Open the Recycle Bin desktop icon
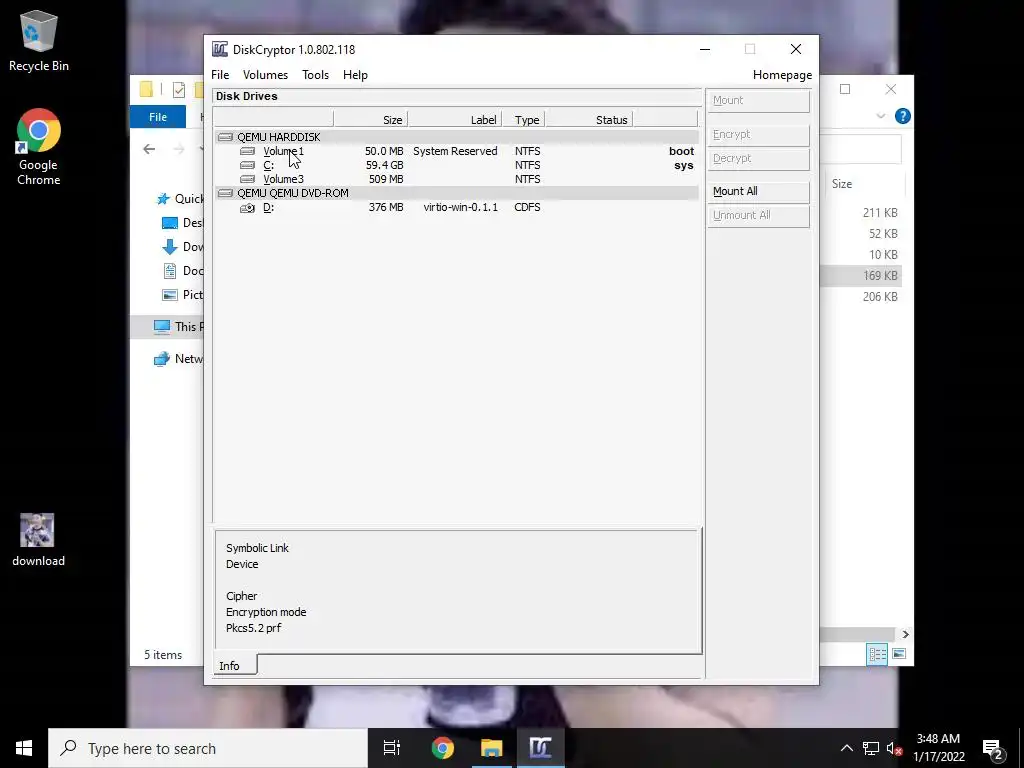1024x768 pixels. pos(39,40)
